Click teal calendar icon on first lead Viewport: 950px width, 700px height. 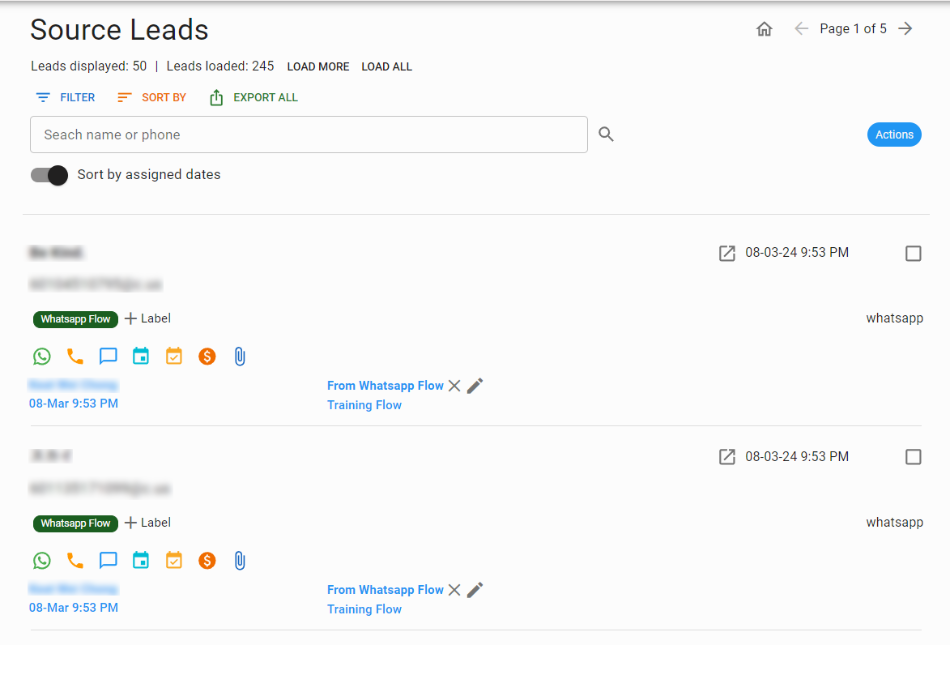pyautogui.click(x=141, y=356)
